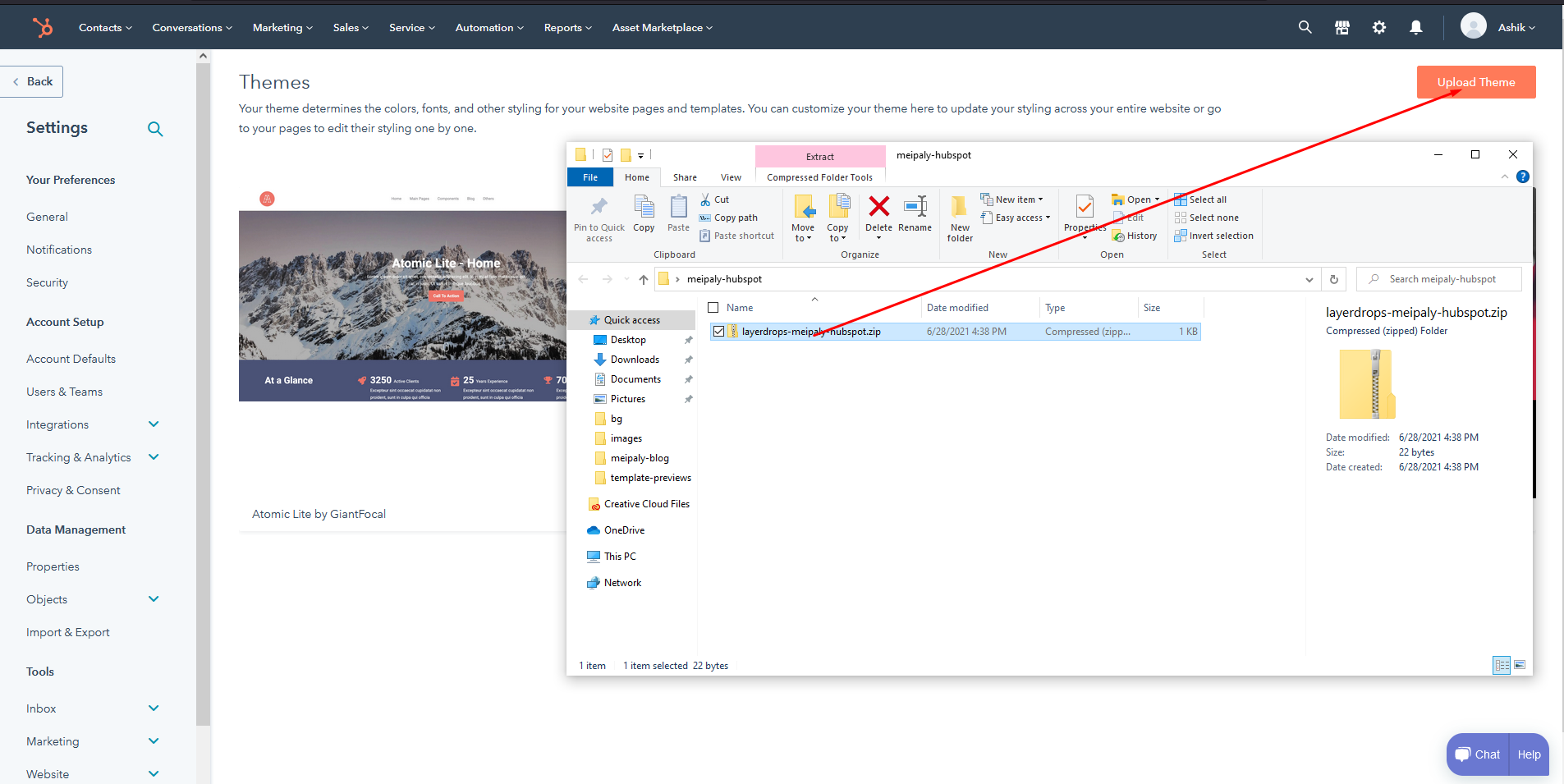Viewport: 1564px width, 784px height.
Task: Open Users & Teams settings
Action: 64,392
